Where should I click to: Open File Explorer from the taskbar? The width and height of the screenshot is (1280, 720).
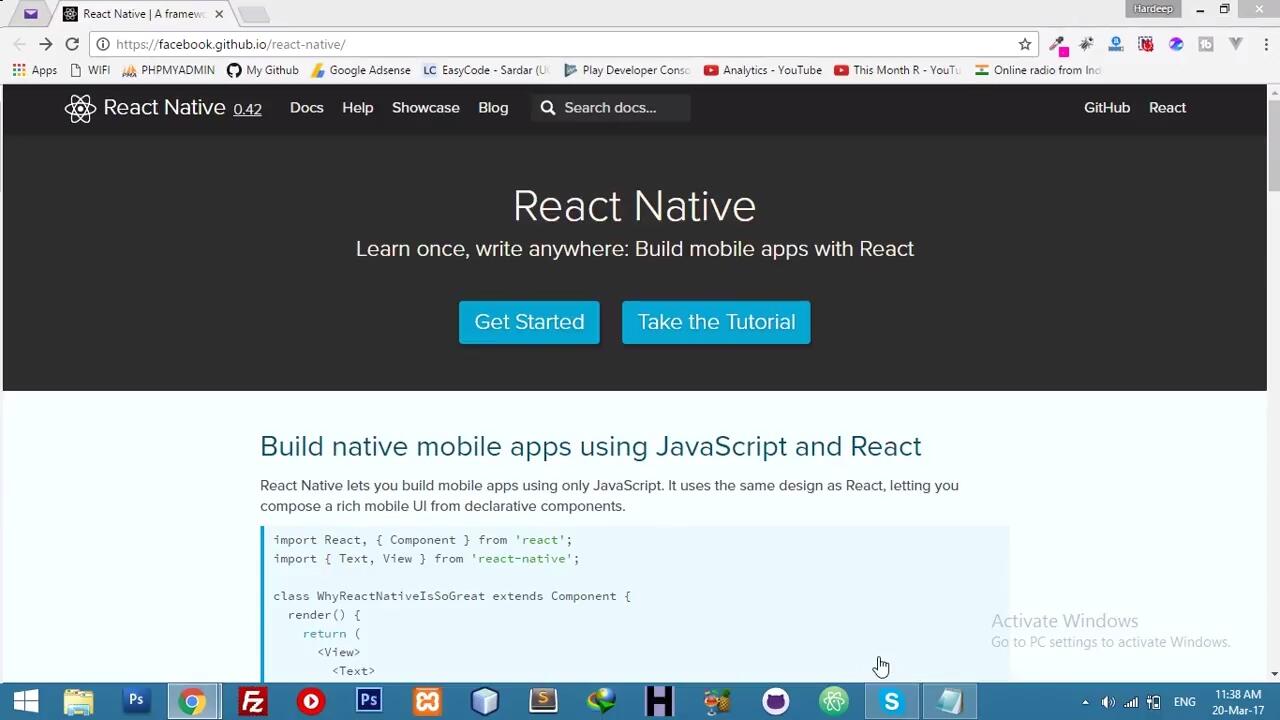tap(78, 701)
